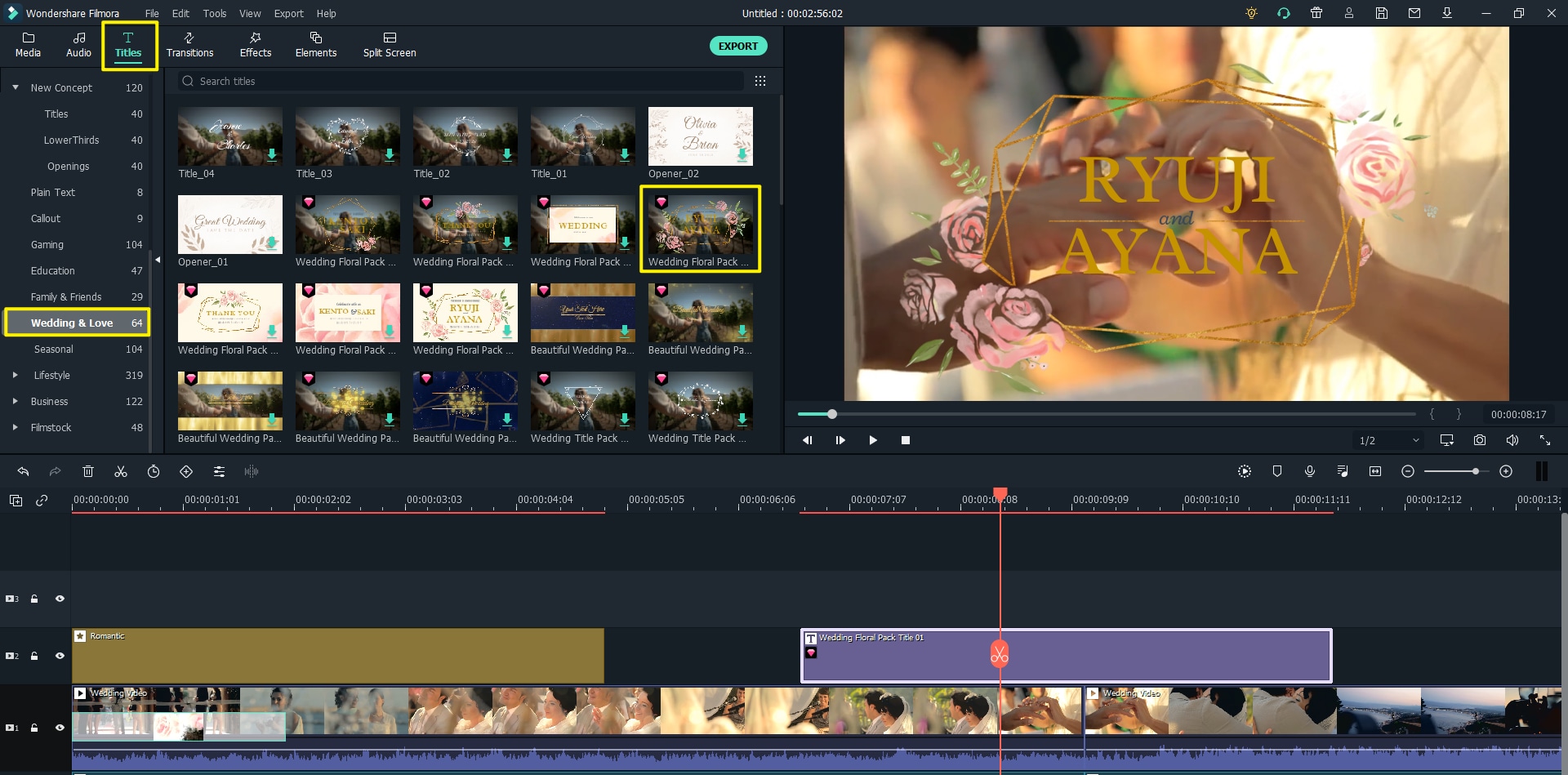Adjust the timeline zoom slider
Viewport: 1568px width, 775px height.
tap(1476, 471)
